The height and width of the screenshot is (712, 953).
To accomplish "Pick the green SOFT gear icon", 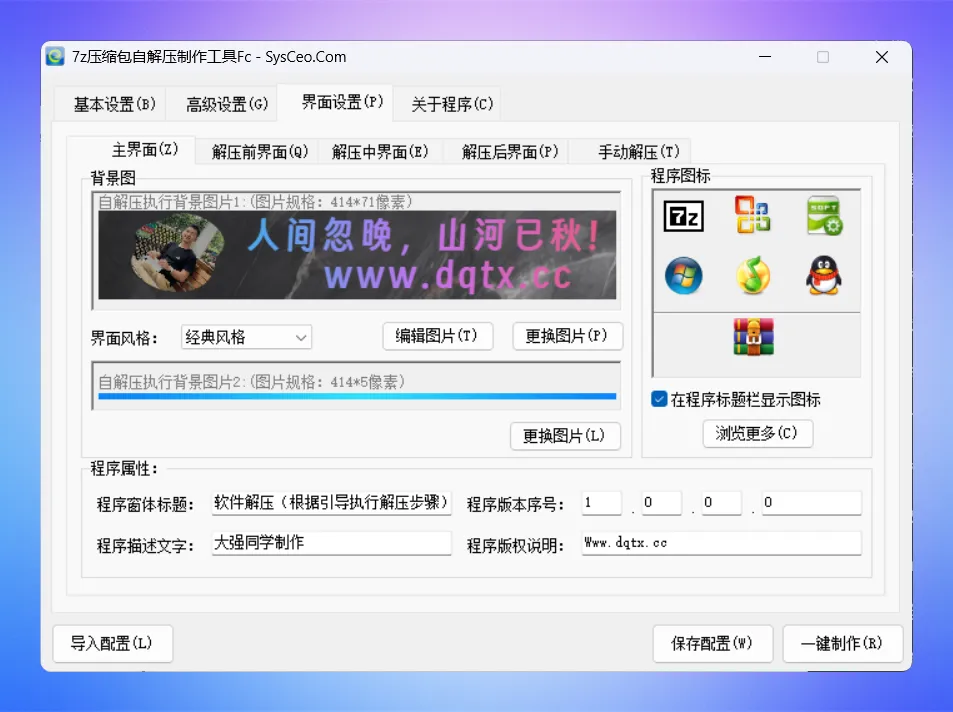I will coord(824,216).
